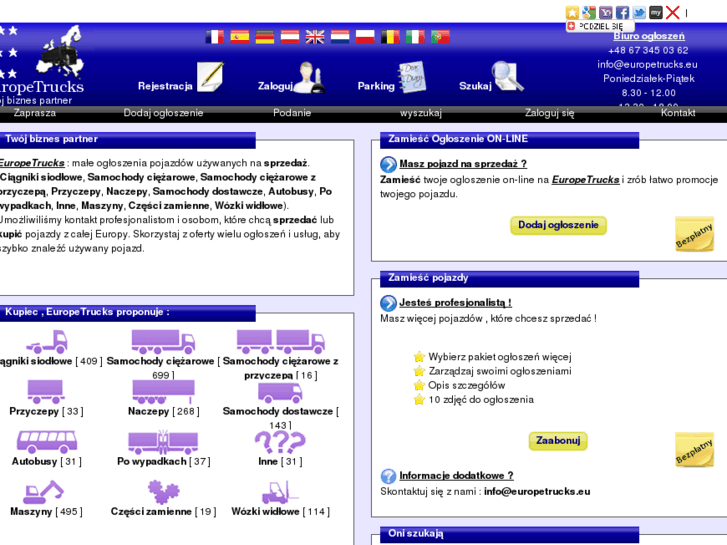Switch language with the French flag

click(215, 37)
